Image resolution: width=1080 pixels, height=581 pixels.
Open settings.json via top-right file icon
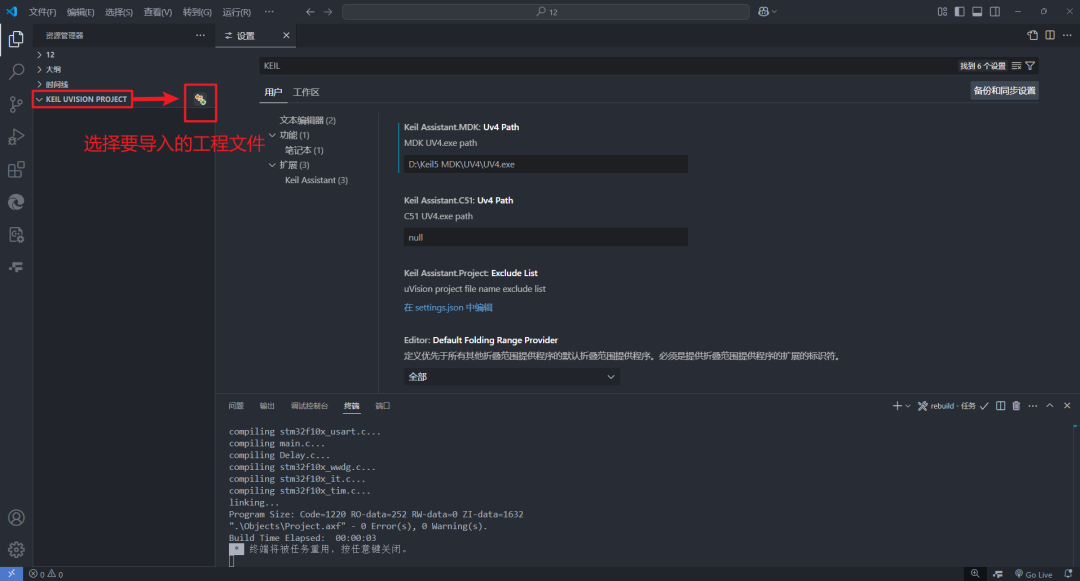pos(1032,35)
